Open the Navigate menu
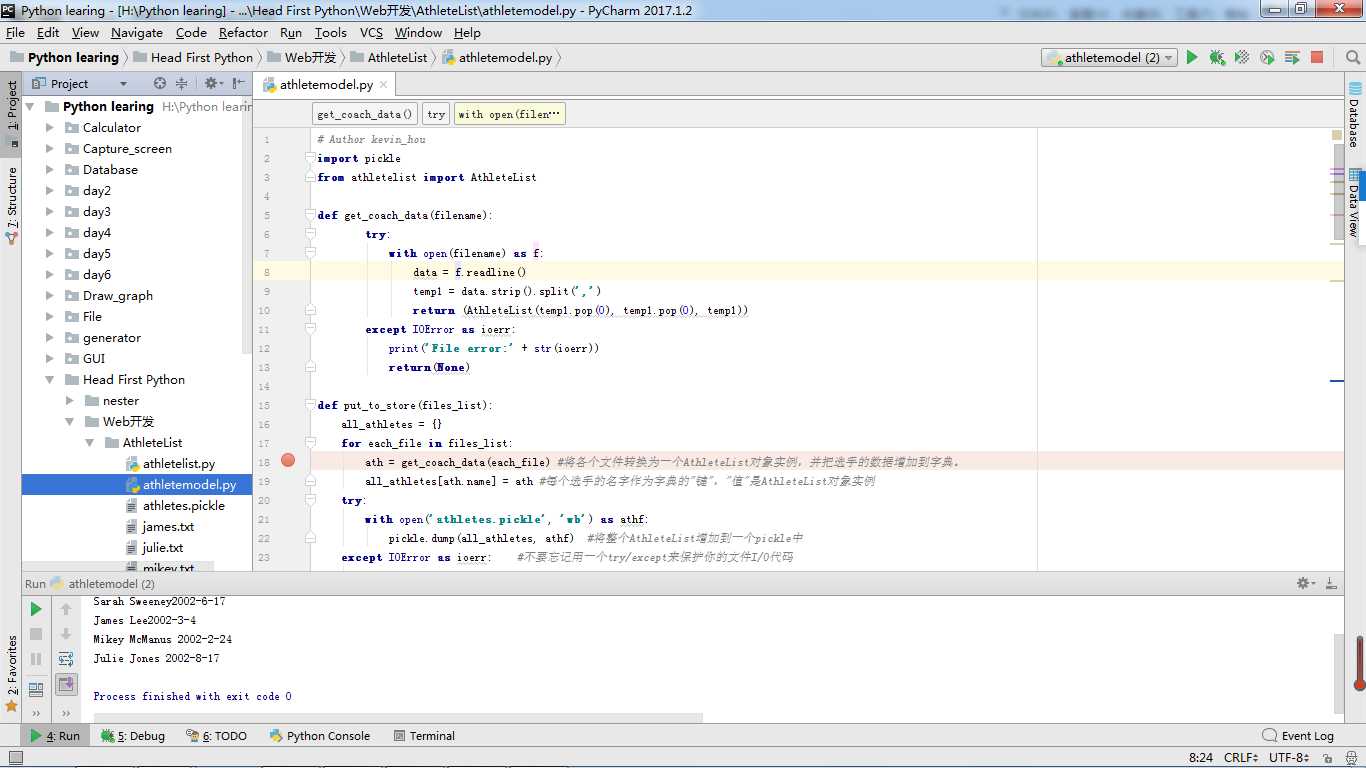 click(x=136, y=33)
